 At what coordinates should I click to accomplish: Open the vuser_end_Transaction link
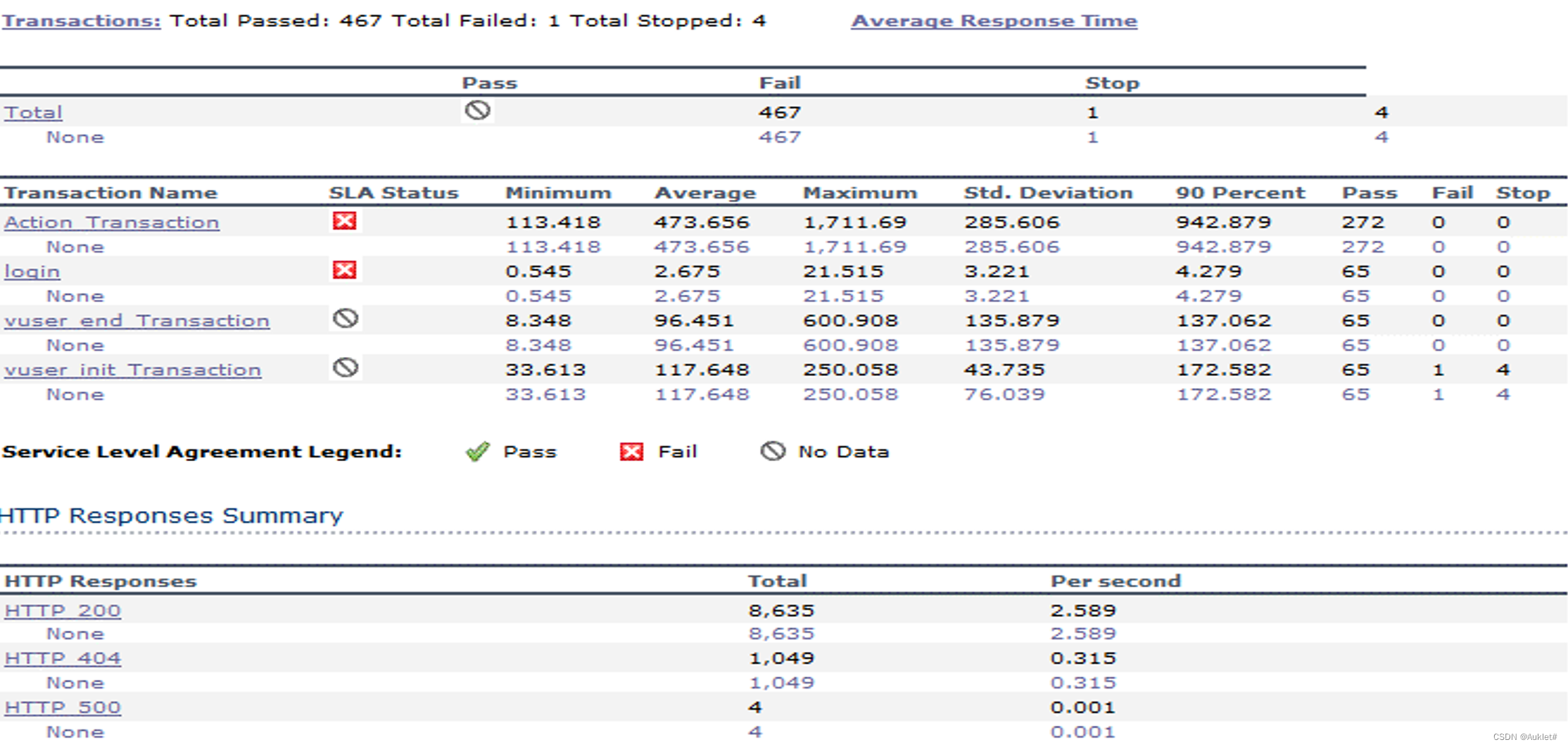(137, 321)
